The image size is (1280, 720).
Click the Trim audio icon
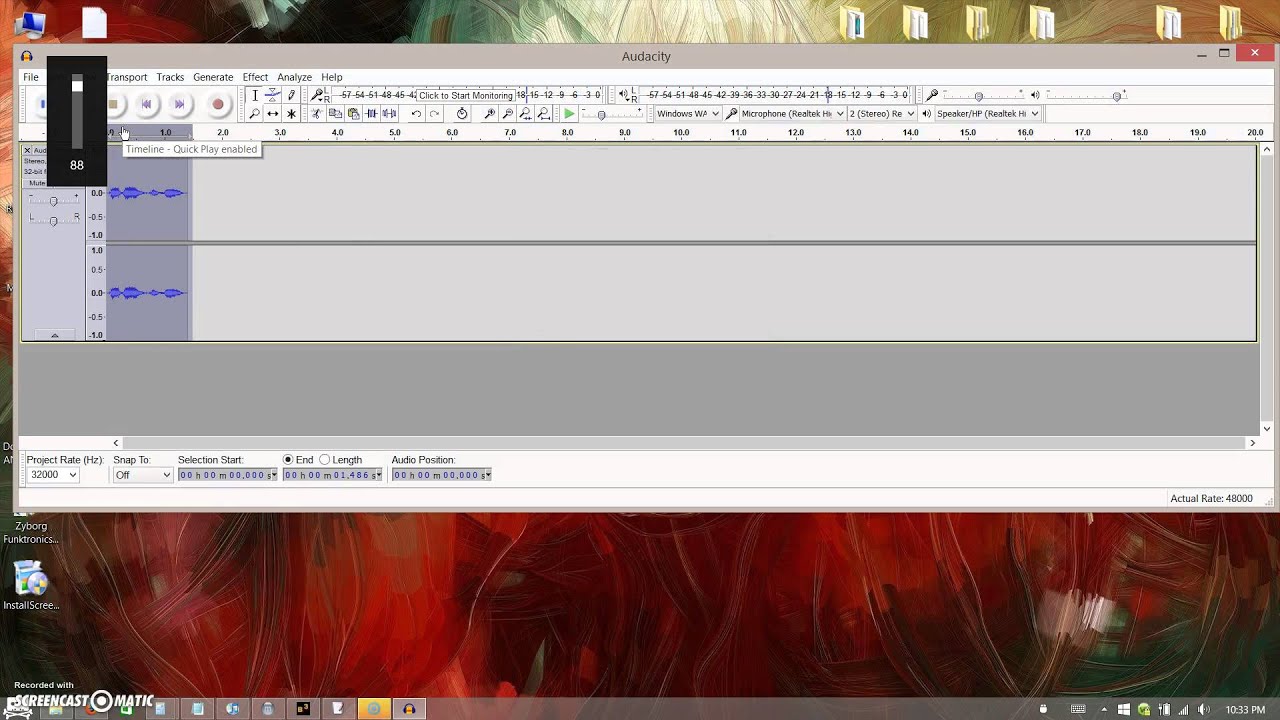pyautogui.click(x=371, y=114)
